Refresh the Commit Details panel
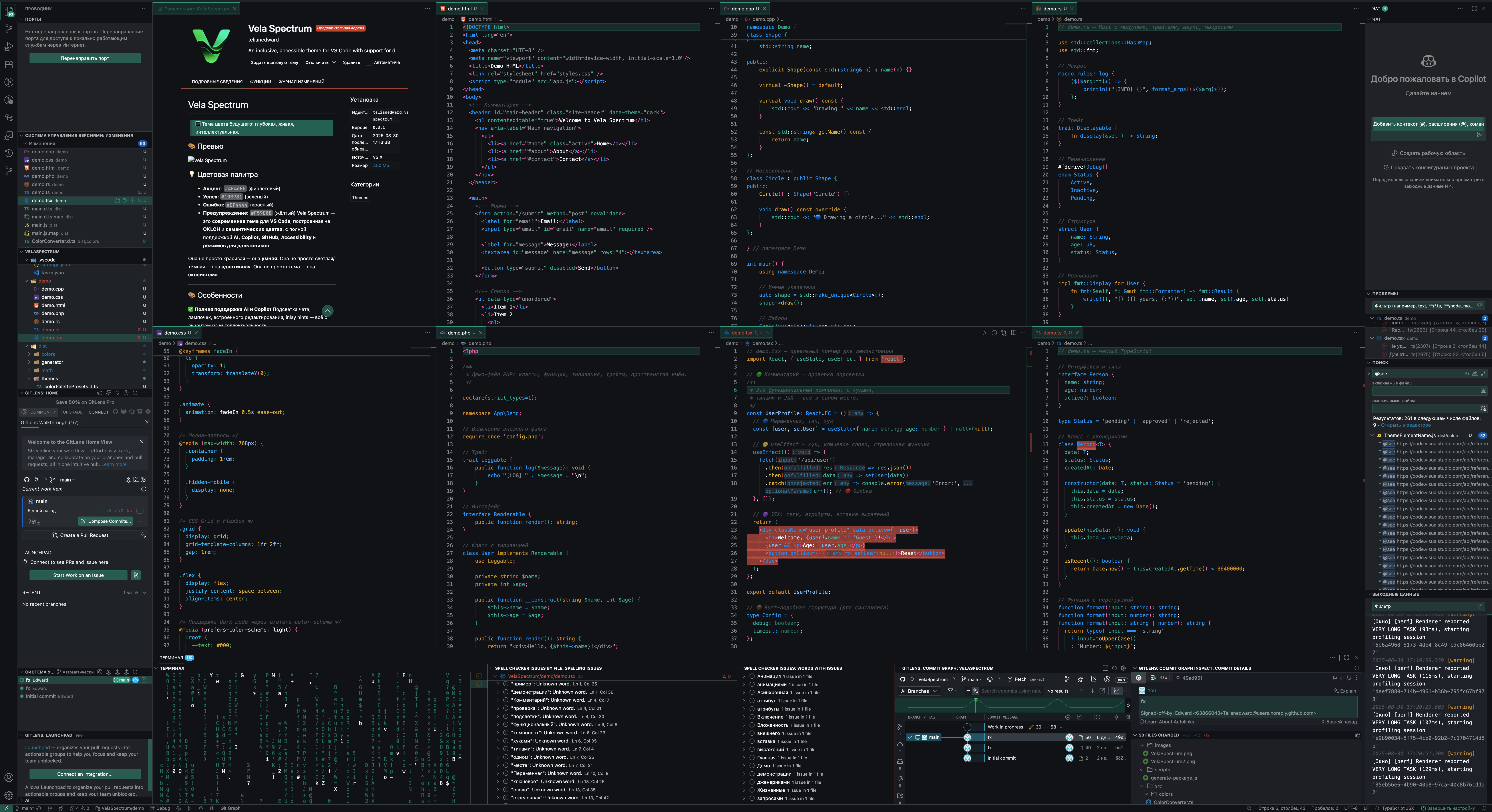1492x812 pixels. pos(1357,668)
